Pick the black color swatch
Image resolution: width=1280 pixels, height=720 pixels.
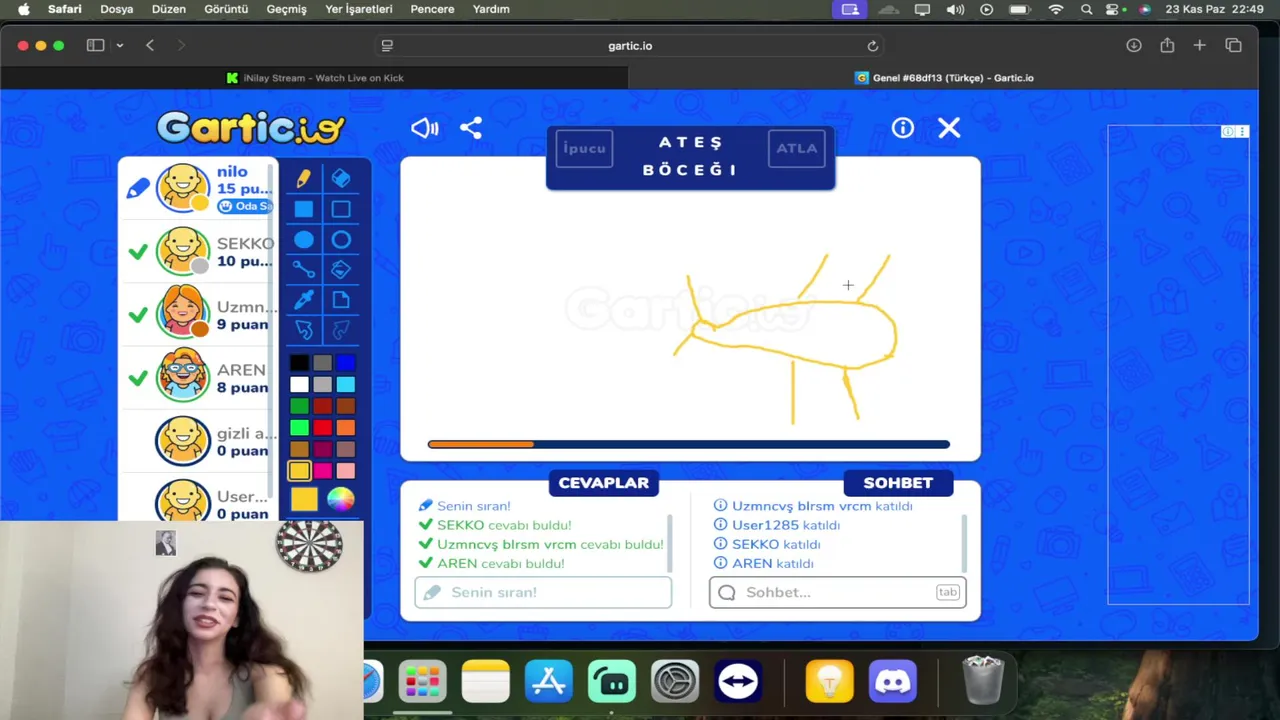299,363
